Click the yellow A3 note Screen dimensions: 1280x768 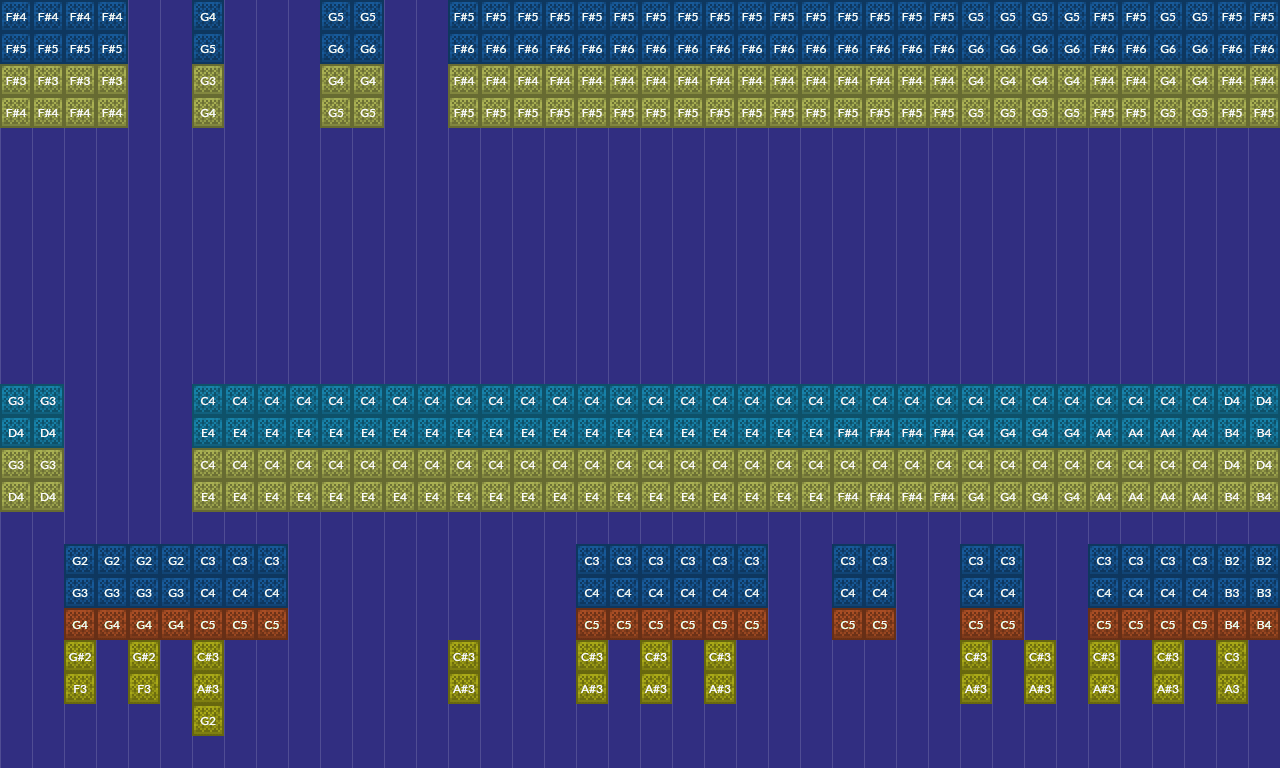tap(1232, 688)
